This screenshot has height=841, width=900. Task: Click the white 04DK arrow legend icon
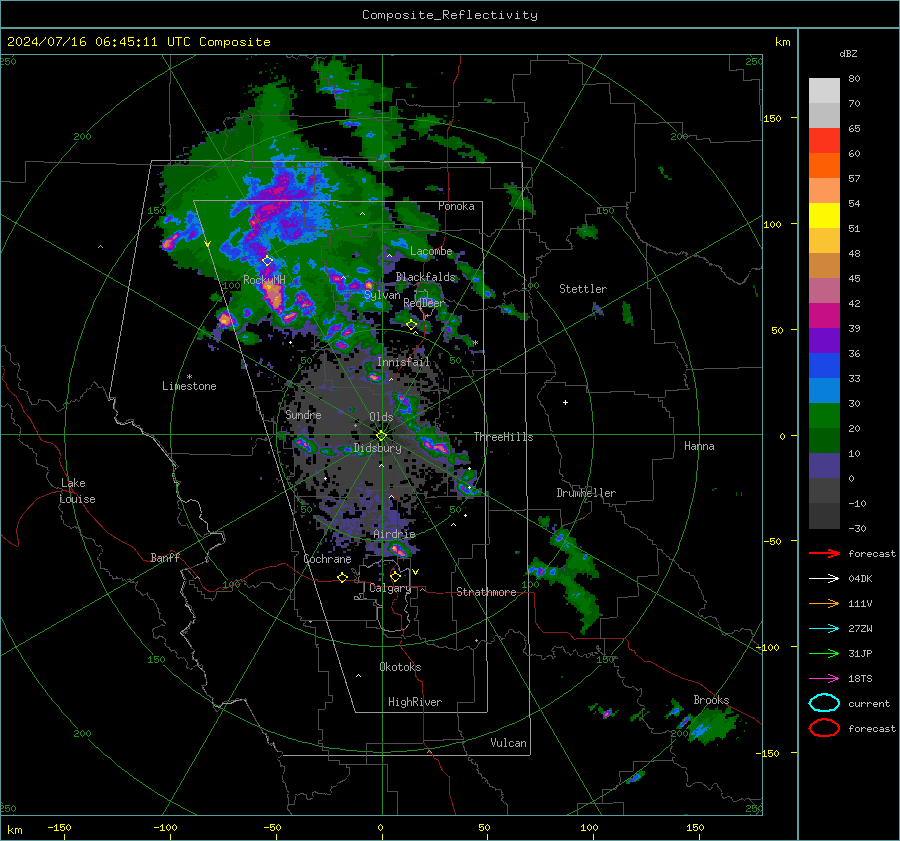point(824,578)
